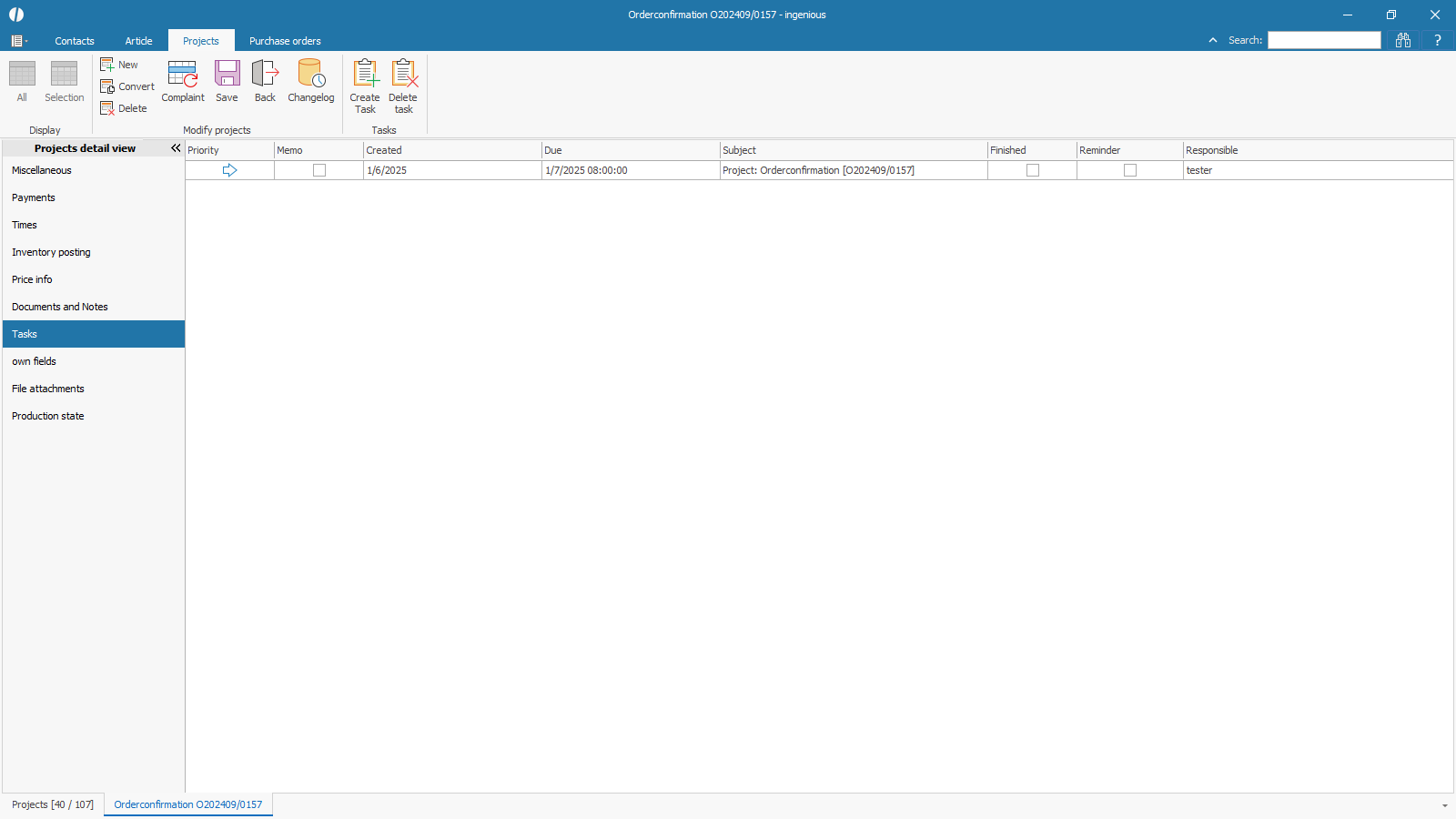The image size is (1456, 819).
Task: Click the binoculars search icon
Action: tap(1403, 40)
